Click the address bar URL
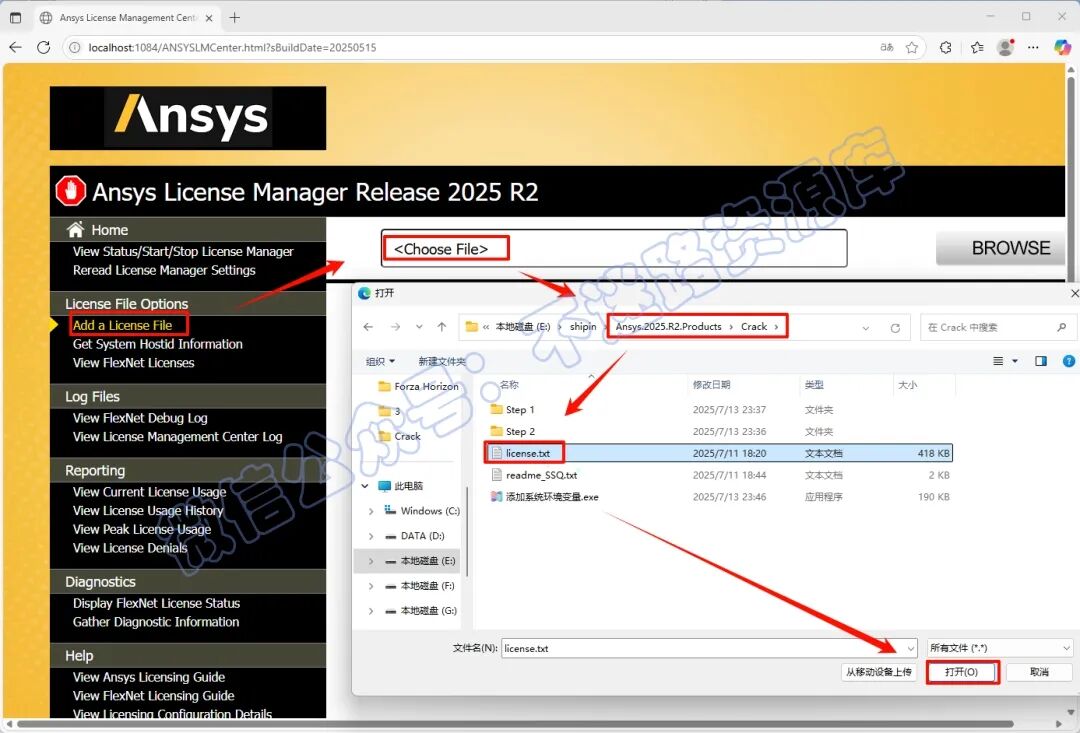The width and height of the screenshot is (1080, 733). 232,48
